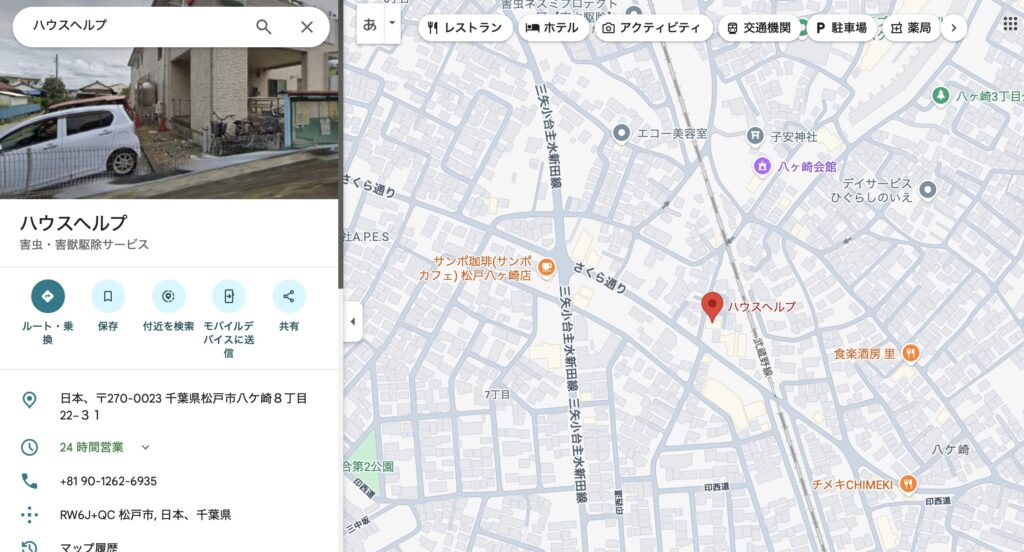The image size is (1024, 552).
Task: Show more category chips arrow
Action: point(954,28)
